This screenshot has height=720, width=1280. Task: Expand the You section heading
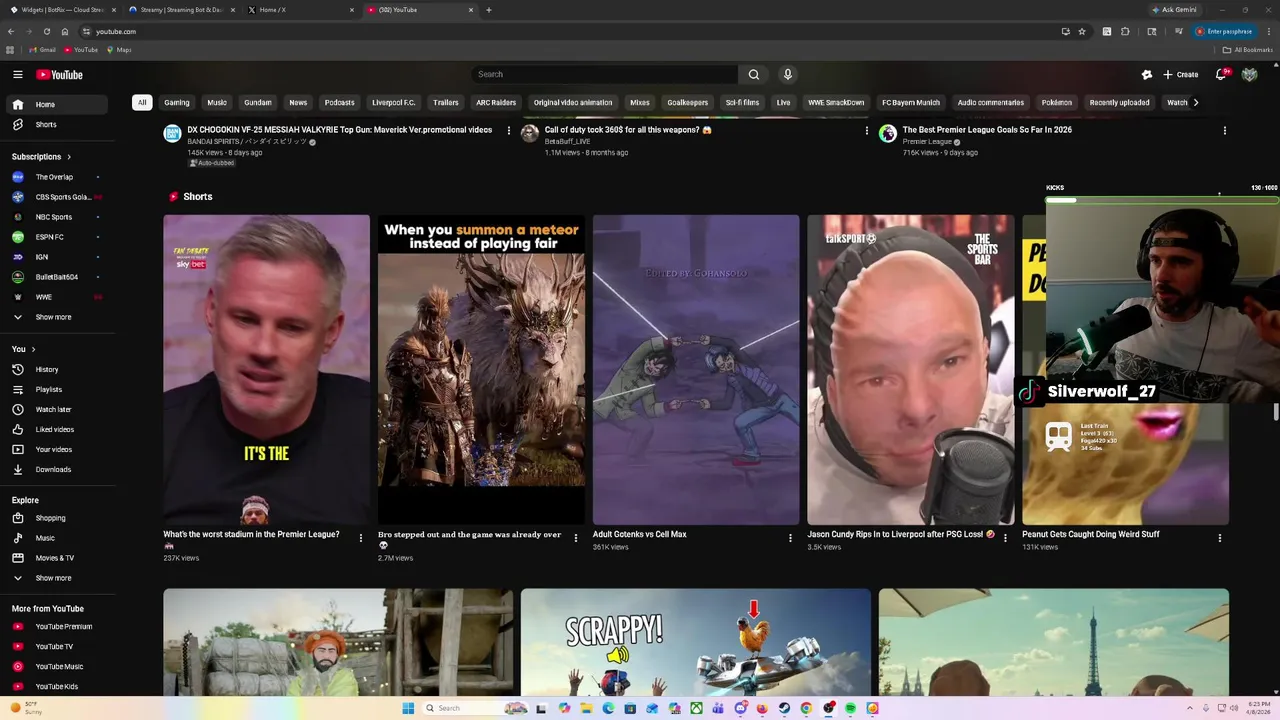[24, 349]
